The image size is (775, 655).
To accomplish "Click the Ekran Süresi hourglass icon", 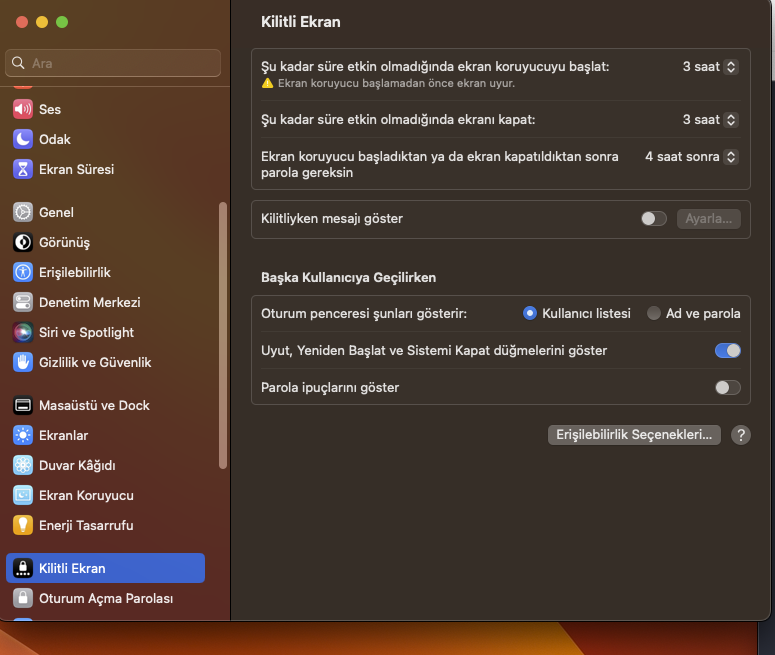I will coord(23,169).
